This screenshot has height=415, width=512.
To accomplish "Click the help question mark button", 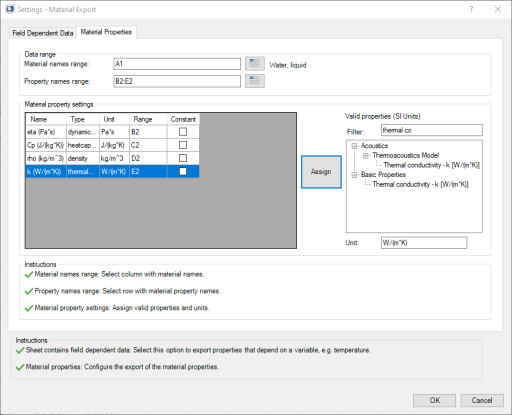I will pyautogui.click(x=471, y=9).
